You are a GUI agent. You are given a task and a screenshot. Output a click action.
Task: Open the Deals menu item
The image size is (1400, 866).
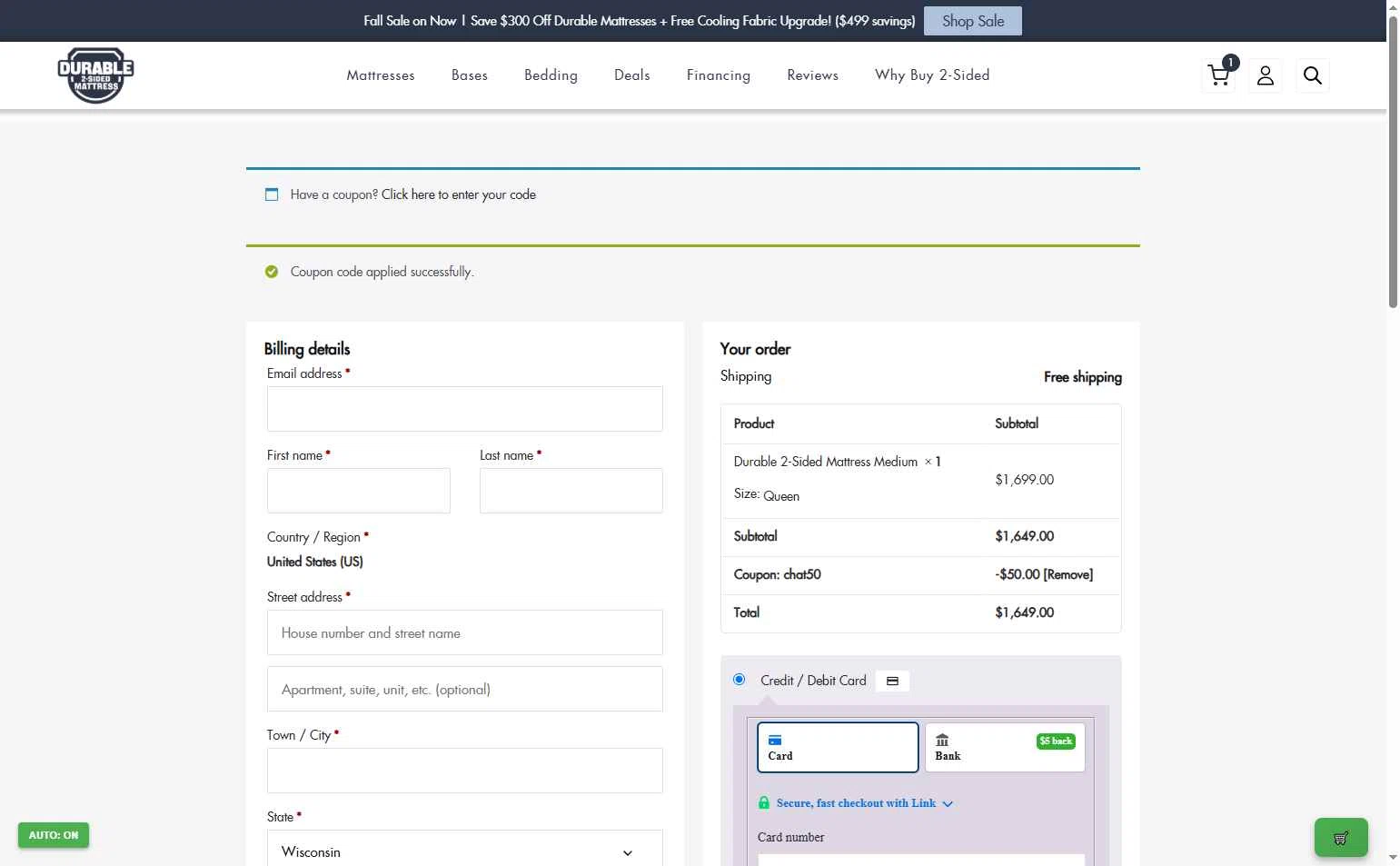(632, 75)
